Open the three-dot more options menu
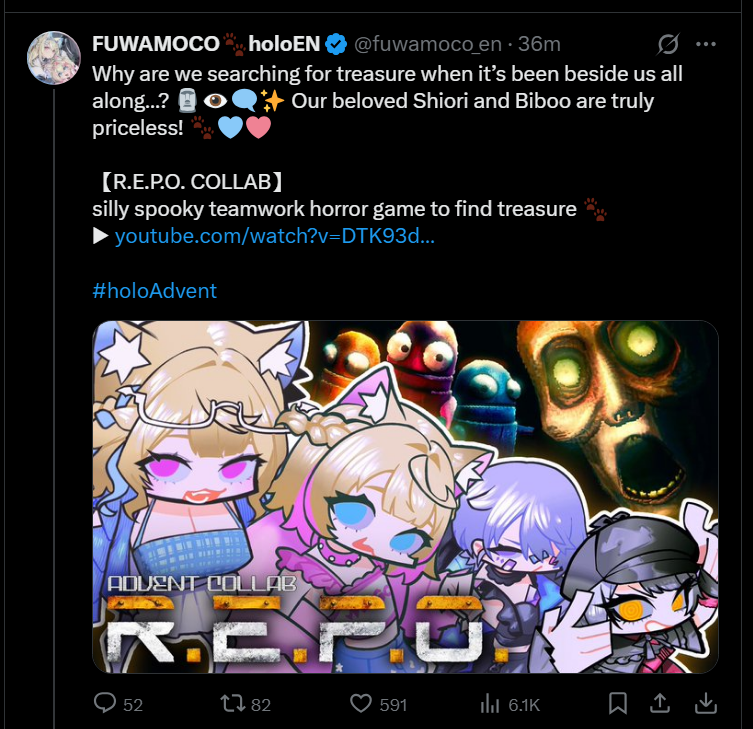 705,44
